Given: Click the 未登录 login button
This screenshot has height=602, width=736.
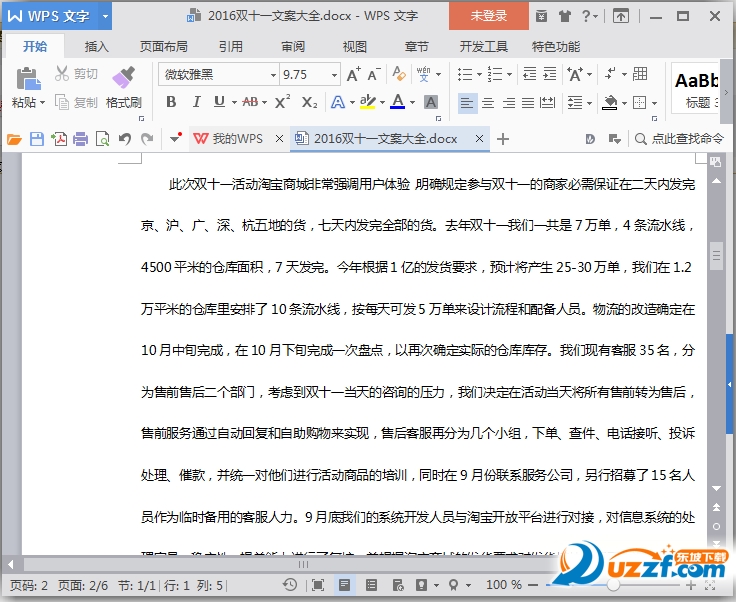Looking at the screenshot, I should (489, 16).
